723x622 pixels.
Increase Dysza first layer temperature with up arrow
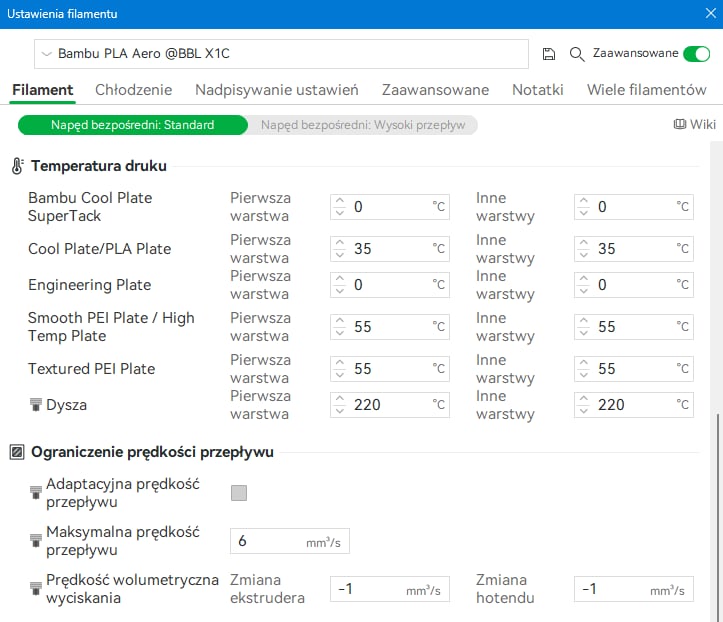pos(340,399)
